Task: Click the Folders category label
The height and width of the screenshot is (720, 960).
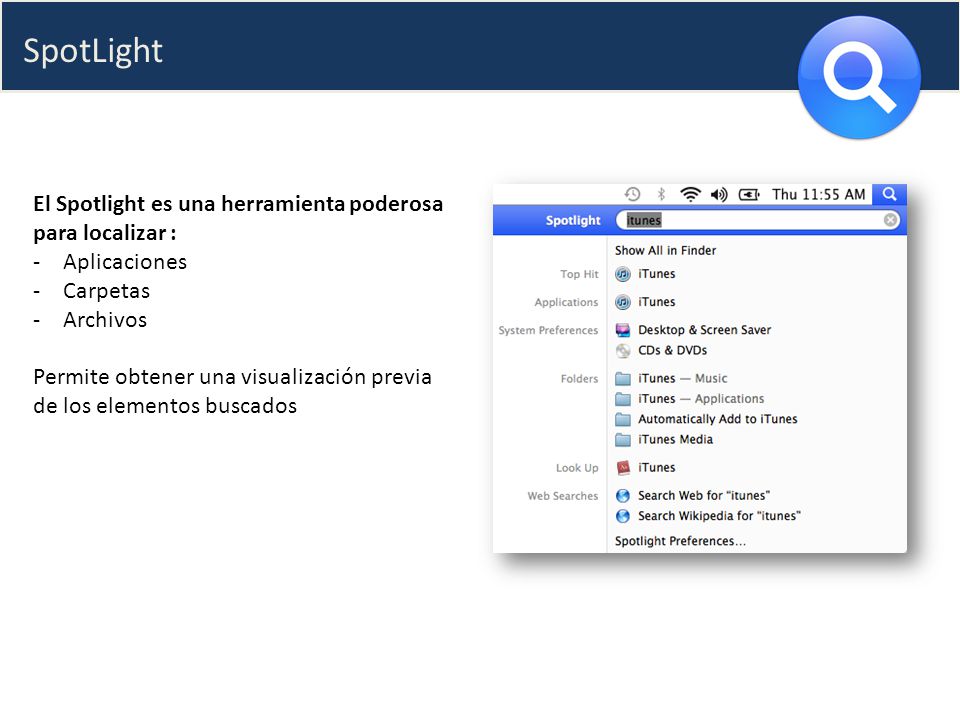Action: (579, 378)
